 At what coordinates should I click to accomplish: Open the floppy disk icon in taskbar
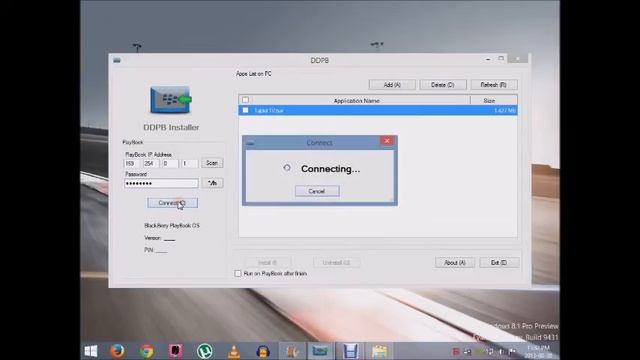(x=350, y=351)
